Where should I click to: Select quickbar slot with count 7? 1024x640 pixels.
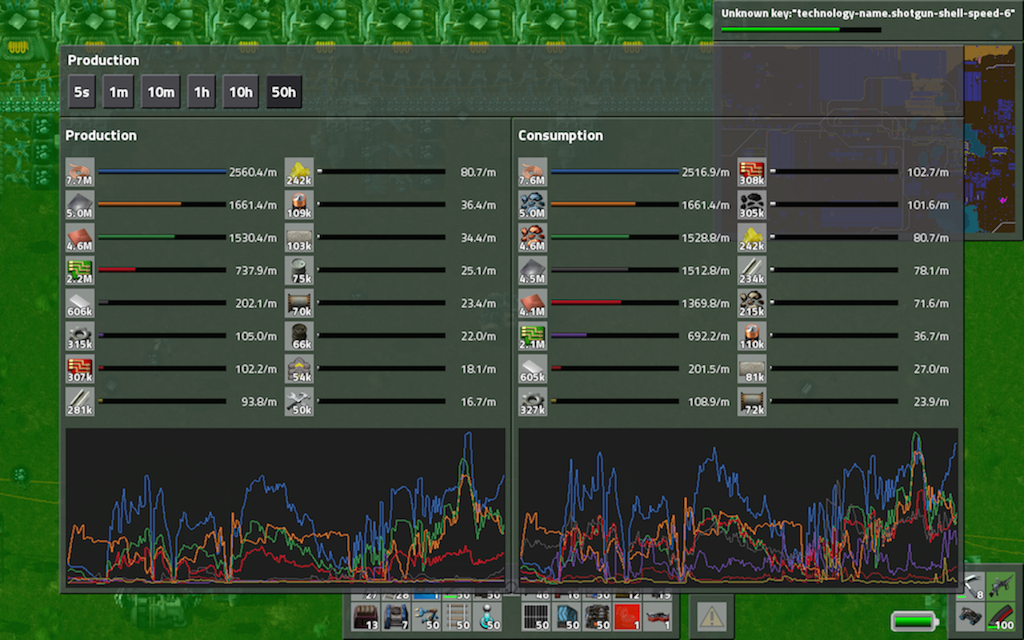coord(396,616)
